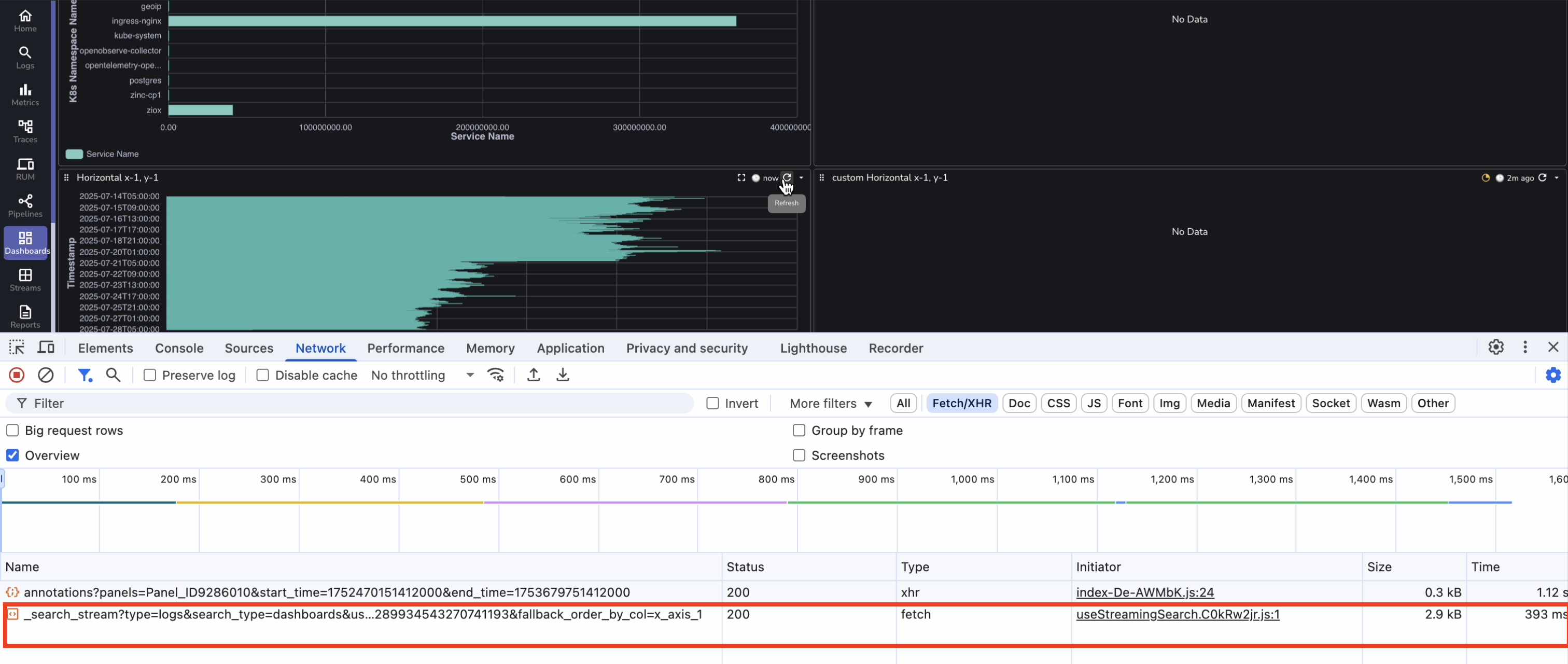Uncheck the Overview checkbox
This screenshot has height=664, width=1568.
12,455
